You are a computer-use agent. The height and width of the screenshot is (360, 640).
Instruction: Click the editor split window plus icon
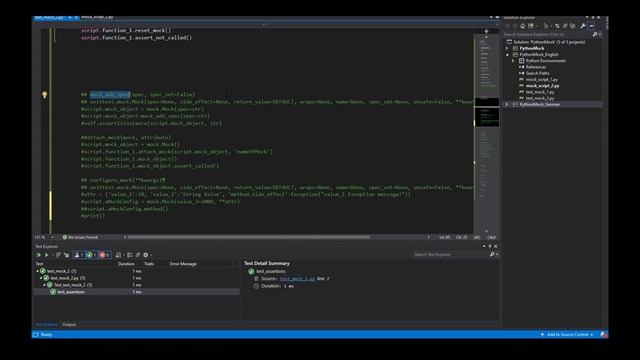tap(486, 31)
